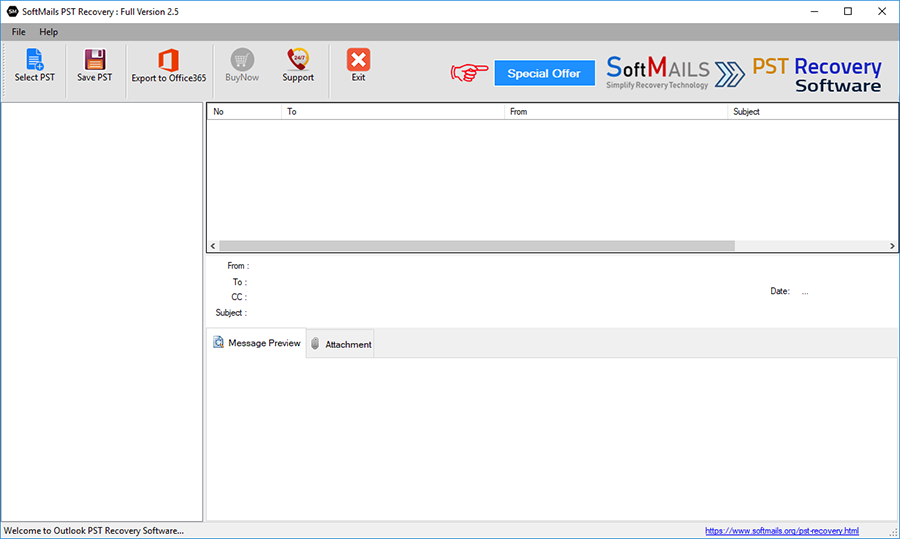Click the horizontal scrollbar left arrow
The width and height of the screenshot is (900, 539).
pos(213,246)
